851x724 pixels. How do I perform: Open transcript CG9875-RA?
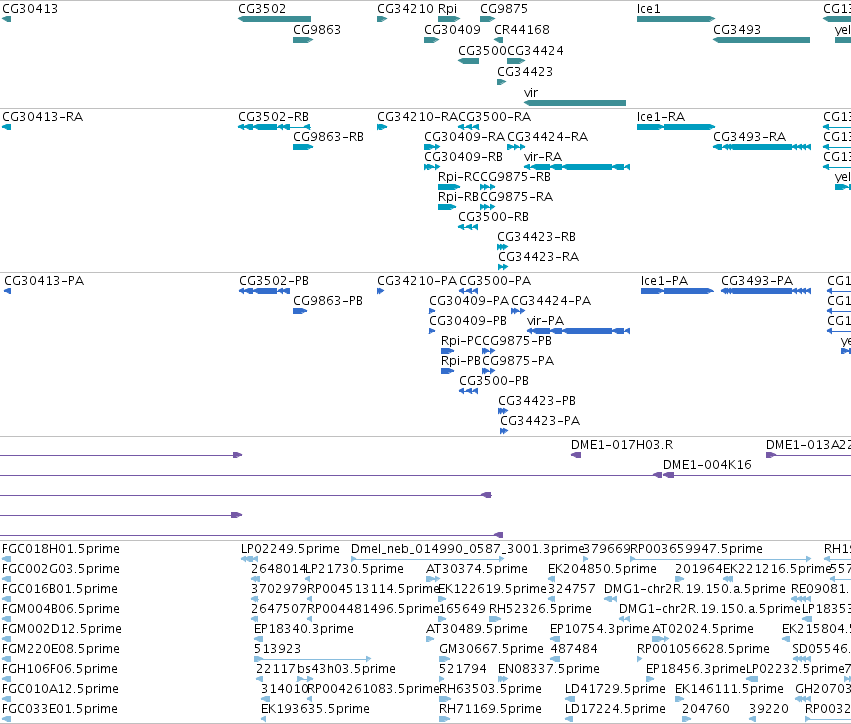click(517, 197)
